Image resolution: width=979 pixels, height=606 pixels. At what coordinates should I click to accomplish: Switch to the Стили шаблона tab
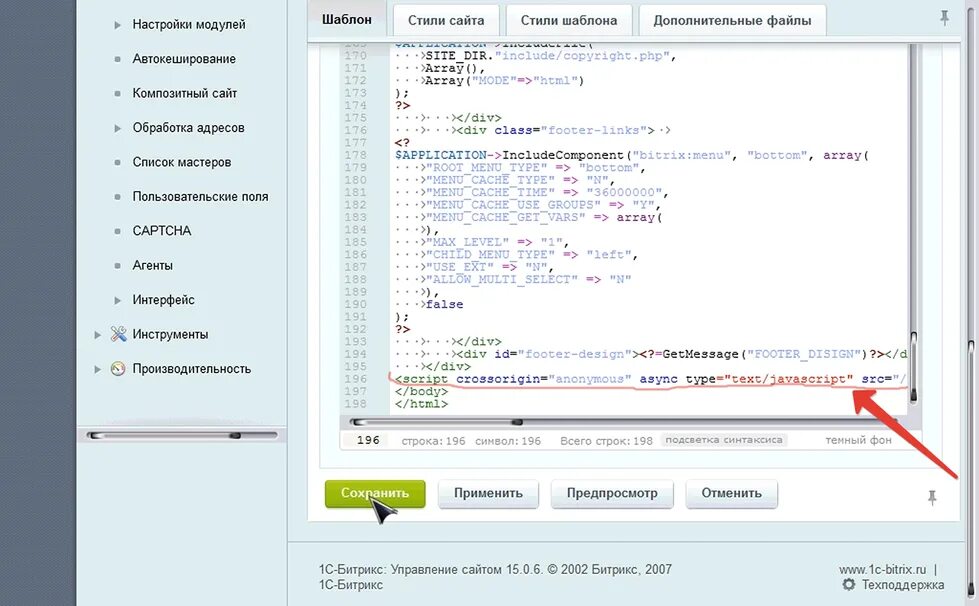[x=569, y=21]
